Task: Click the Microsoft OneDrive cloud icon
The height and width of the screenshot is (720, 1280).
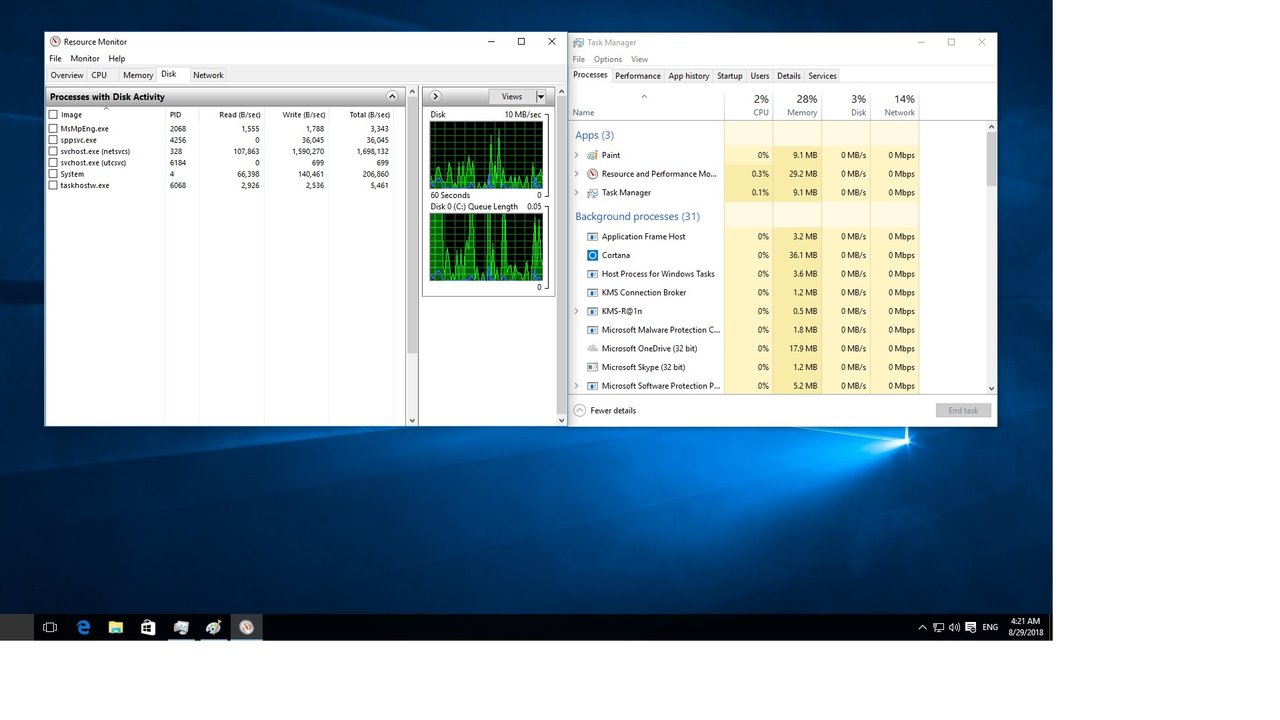Action: (593, 349)
